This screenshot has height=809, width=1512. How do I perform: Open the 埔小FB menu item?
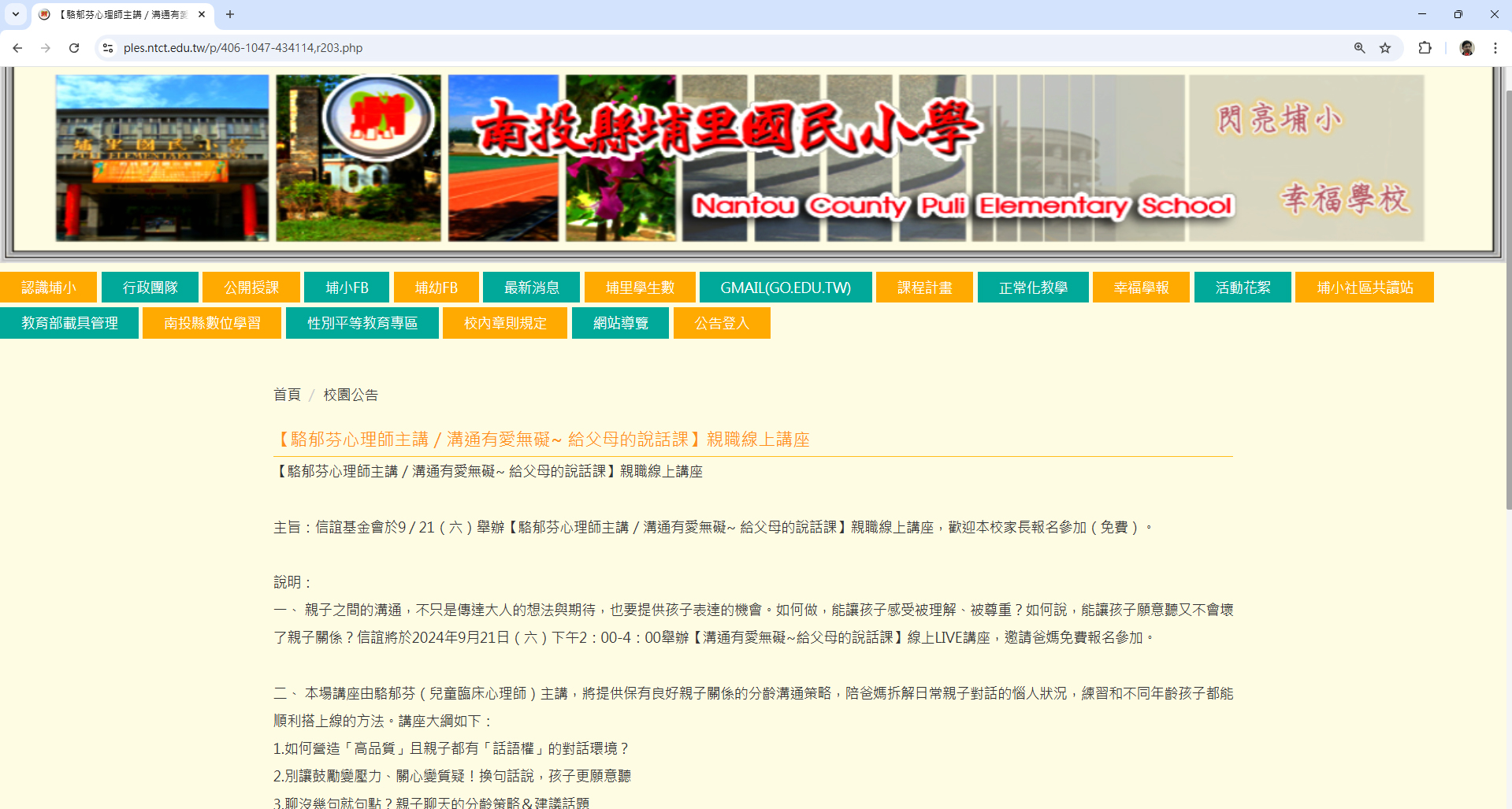pyautogui.click(x=347, y=288)
